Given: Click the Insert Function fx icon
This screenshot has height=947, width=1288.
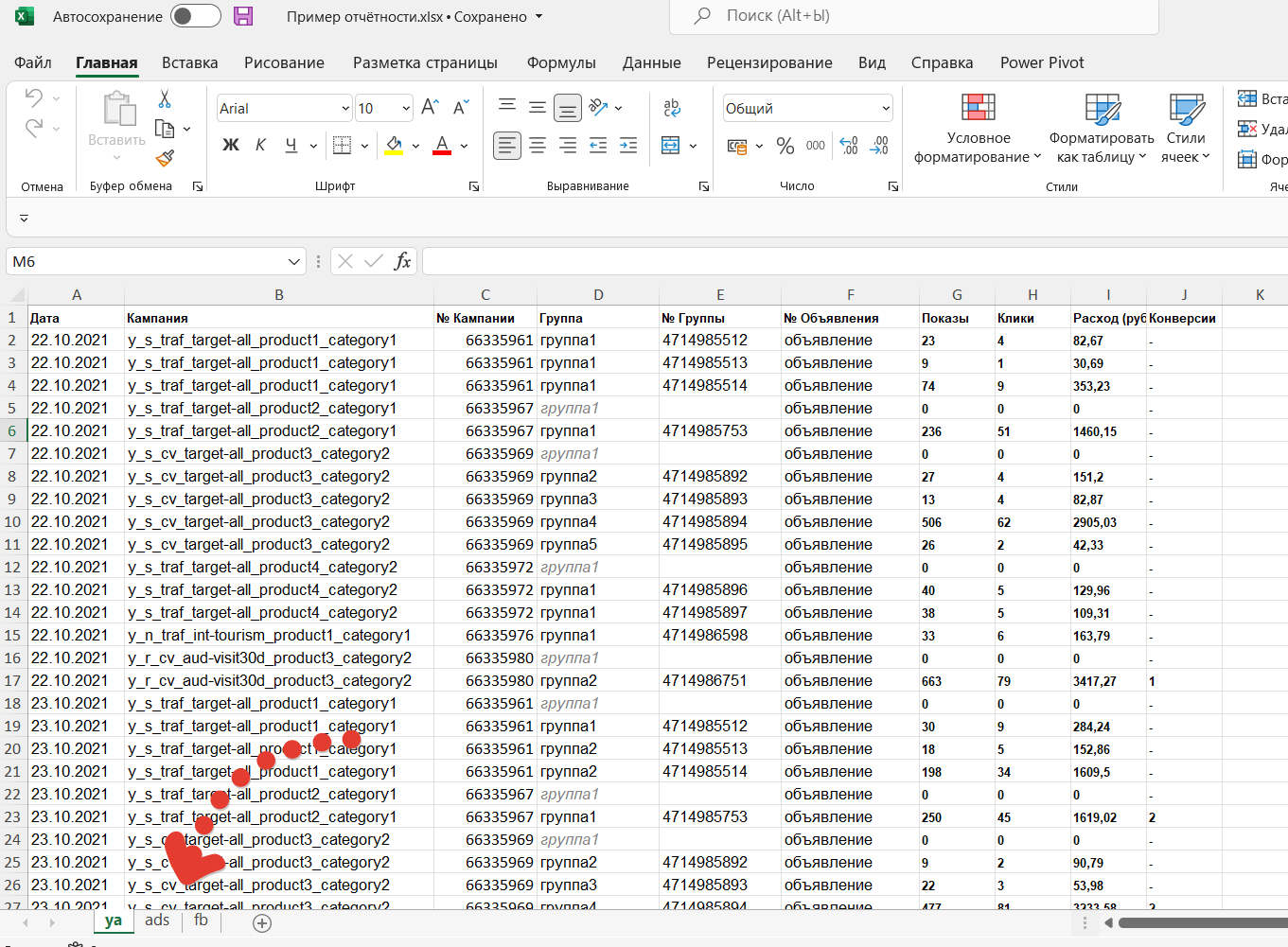Looking at the screenshot, I should [402, 262].
